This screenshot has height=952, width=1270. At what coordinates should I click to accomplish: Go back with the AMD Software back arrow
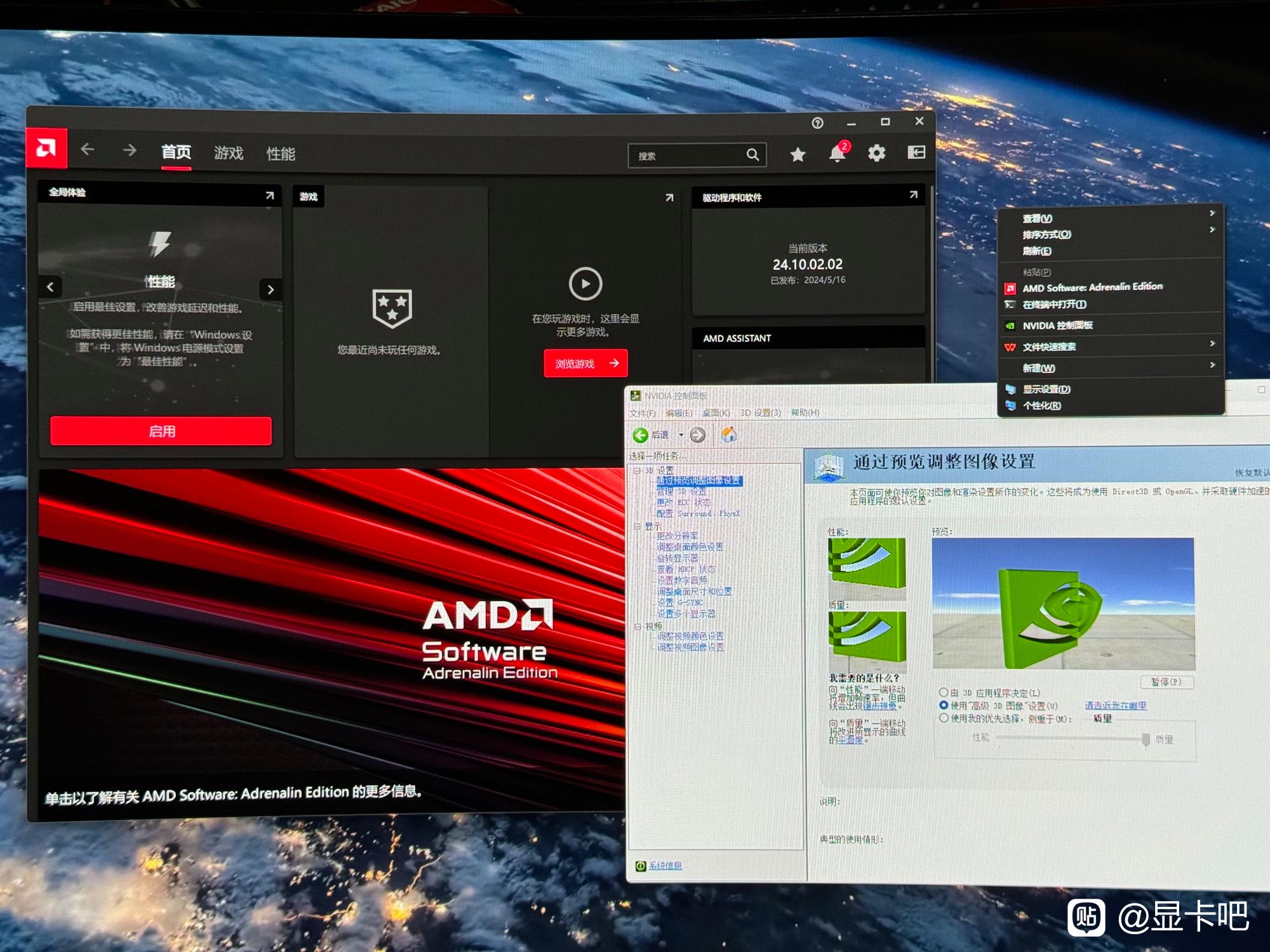(x=88, y=150)
